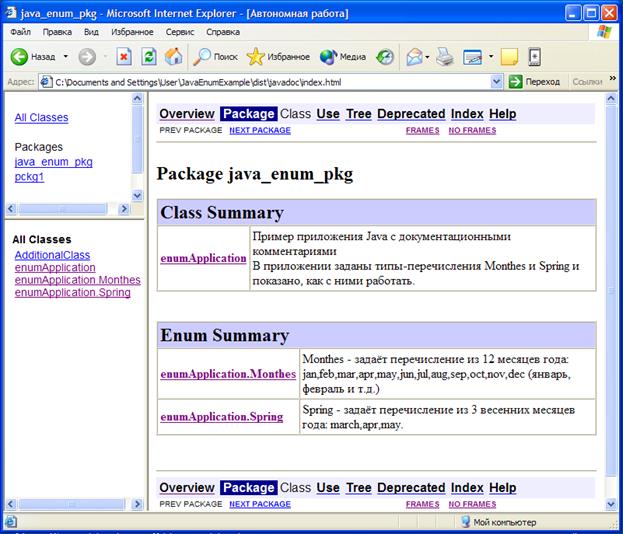Click the Back (Назад) navigation button

32,57
